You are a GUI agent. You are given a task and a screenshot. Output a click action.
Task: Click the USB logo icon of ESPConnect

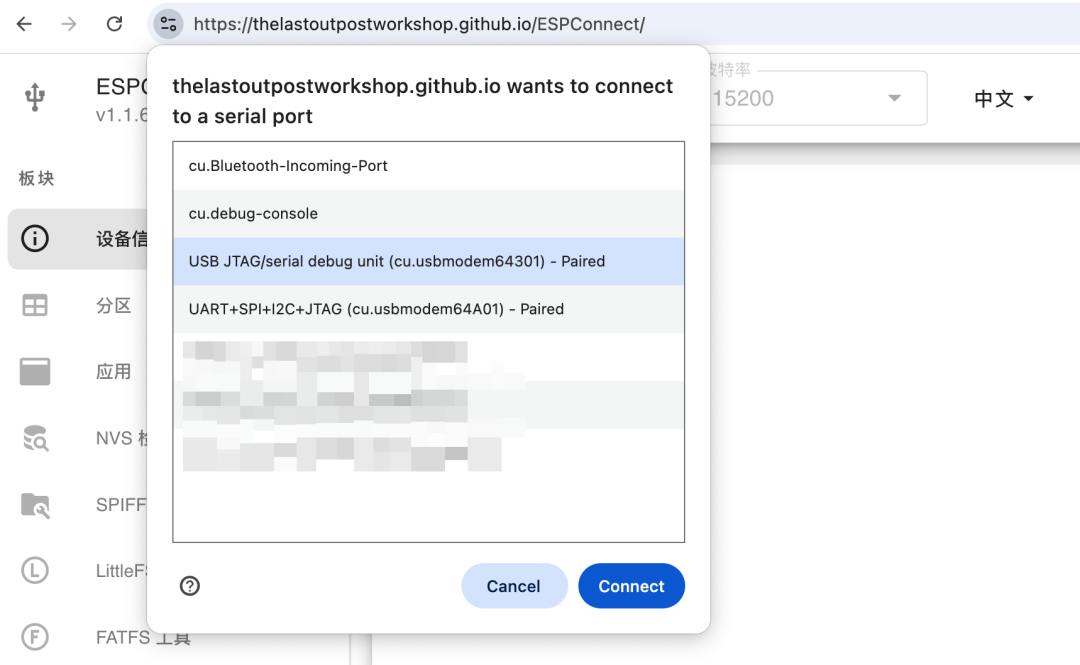tap(34, 97)
